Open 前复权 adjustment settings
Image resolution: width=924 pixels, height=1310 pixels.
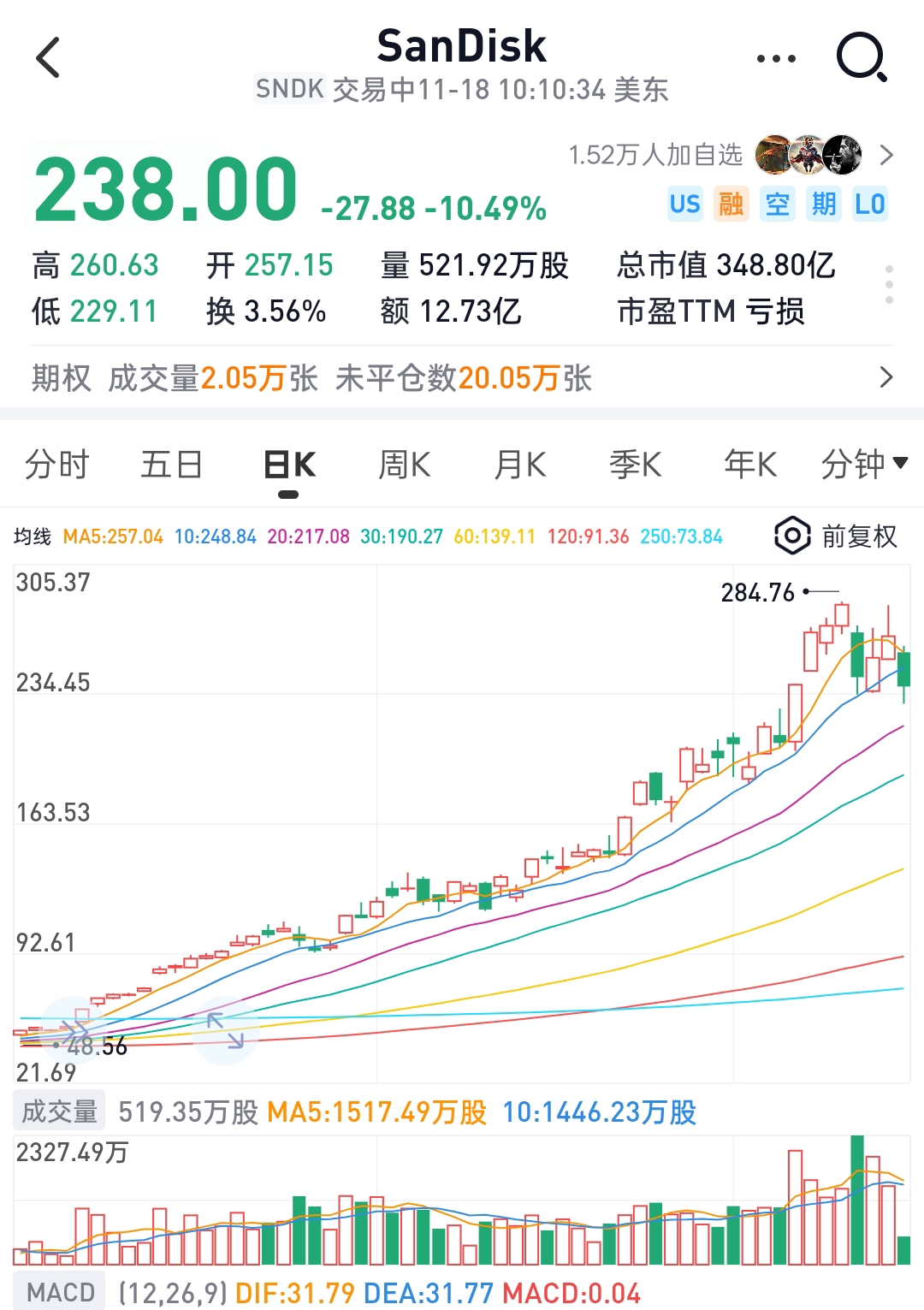(x=859, y=536)
